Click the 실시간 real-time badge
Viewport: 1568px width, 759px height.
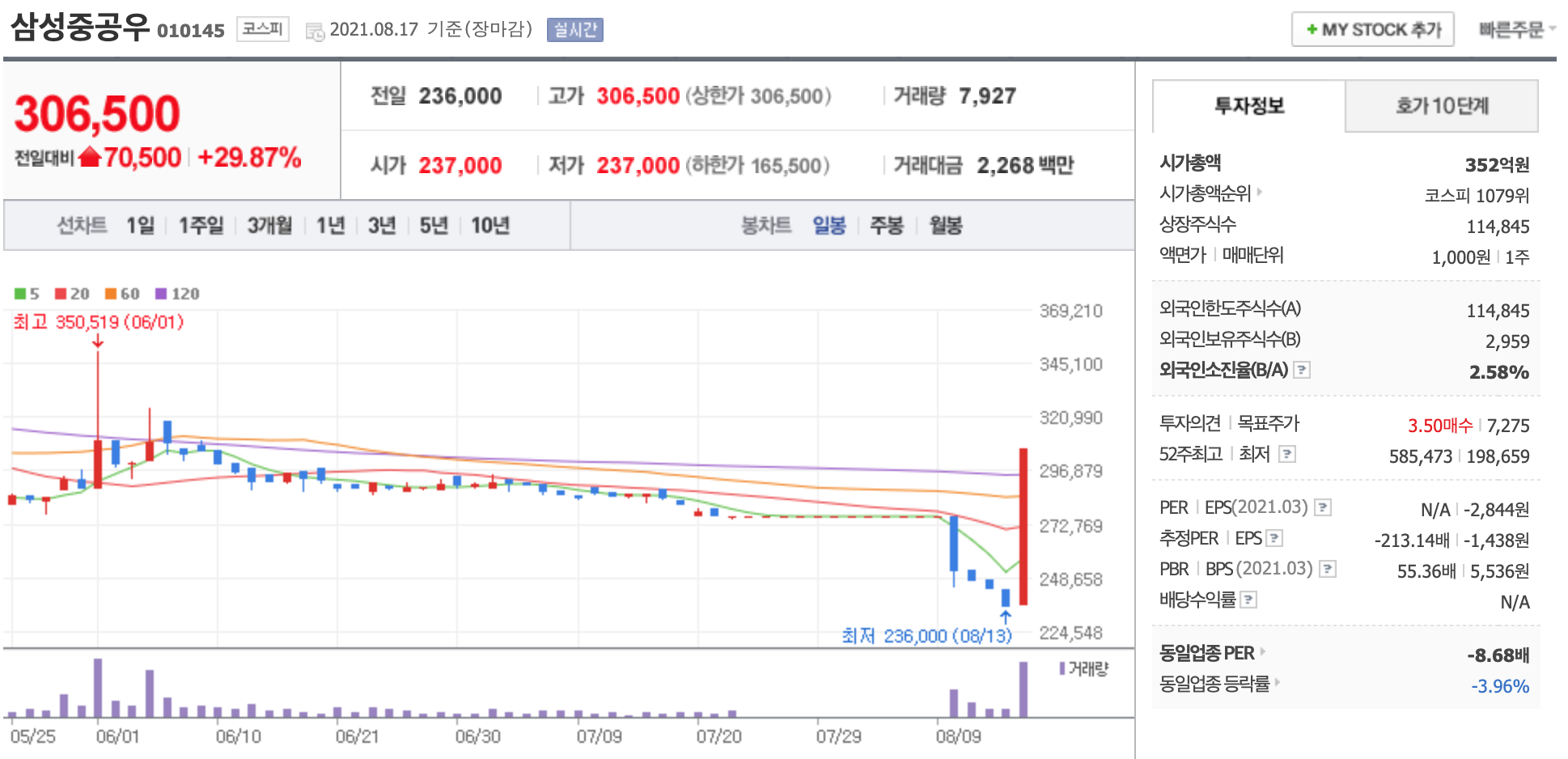pos(575,30)
